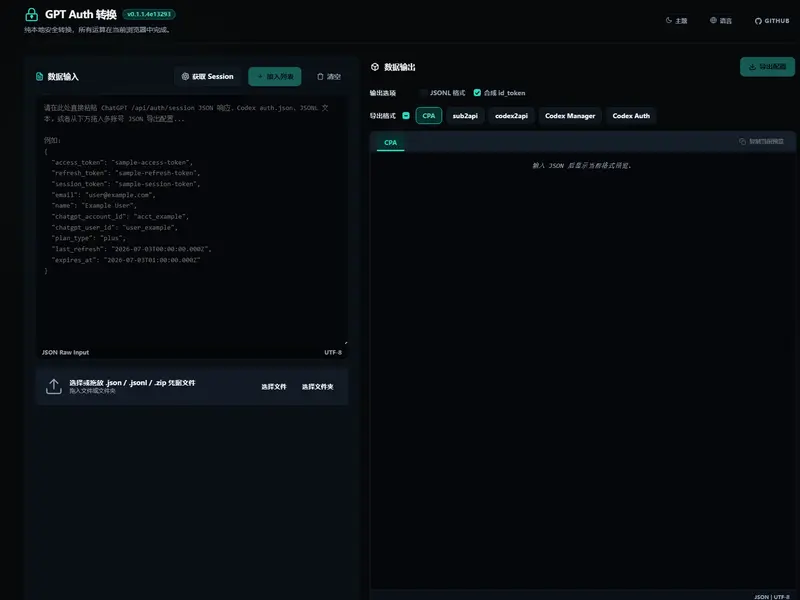Uncheck the id_token checkbox
This screenshot has height=600, width=800.
click(477, 93)
